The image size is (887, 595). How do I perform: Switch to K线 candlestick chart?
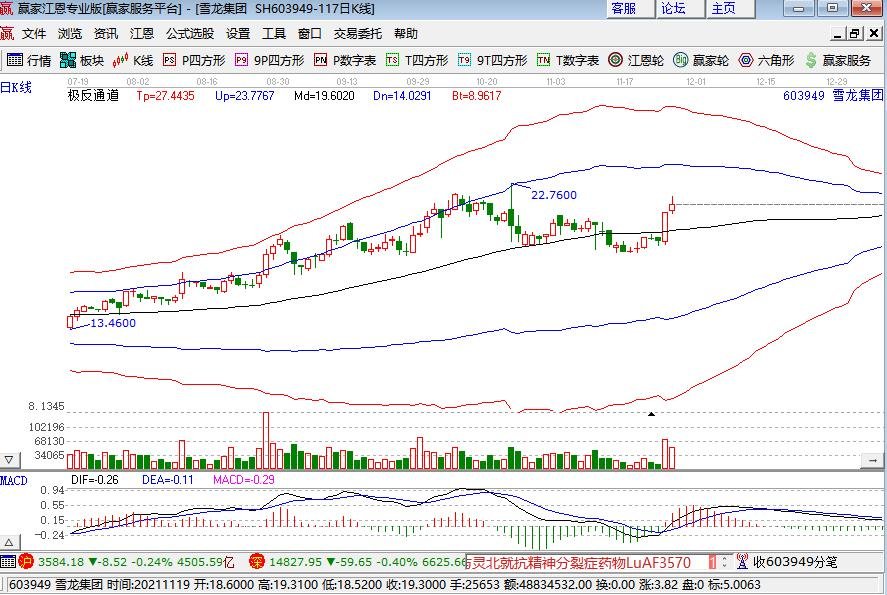[133, 60]
